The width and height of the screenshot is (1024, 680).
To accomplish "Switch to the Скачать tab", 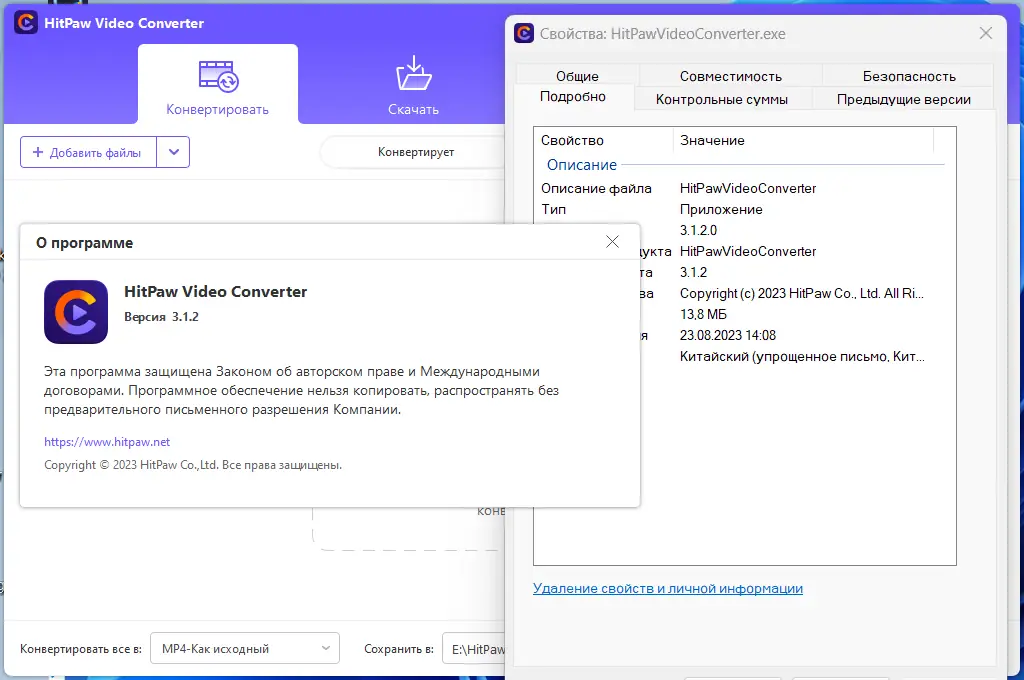I will [413, 85].
